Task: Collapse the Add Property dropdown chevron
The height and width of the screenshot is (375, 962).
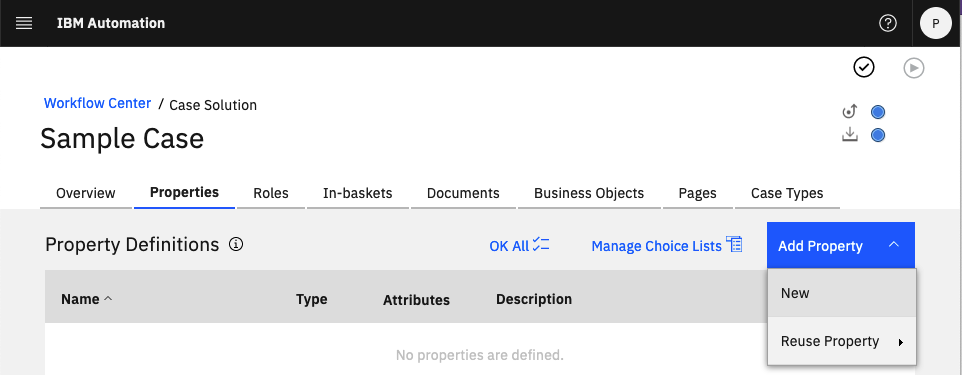Action: [894, 245]
